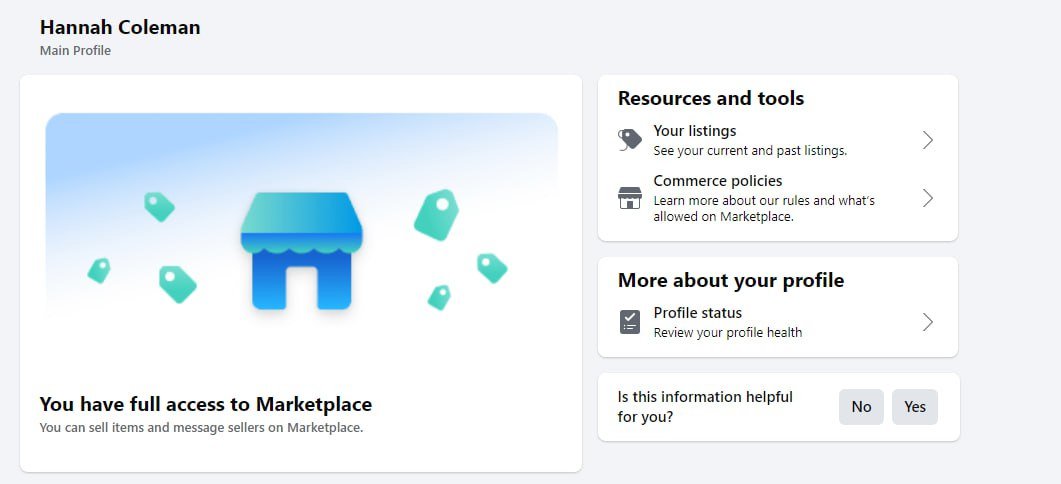Open Profile status via its chevron arrow

[928, 322]
